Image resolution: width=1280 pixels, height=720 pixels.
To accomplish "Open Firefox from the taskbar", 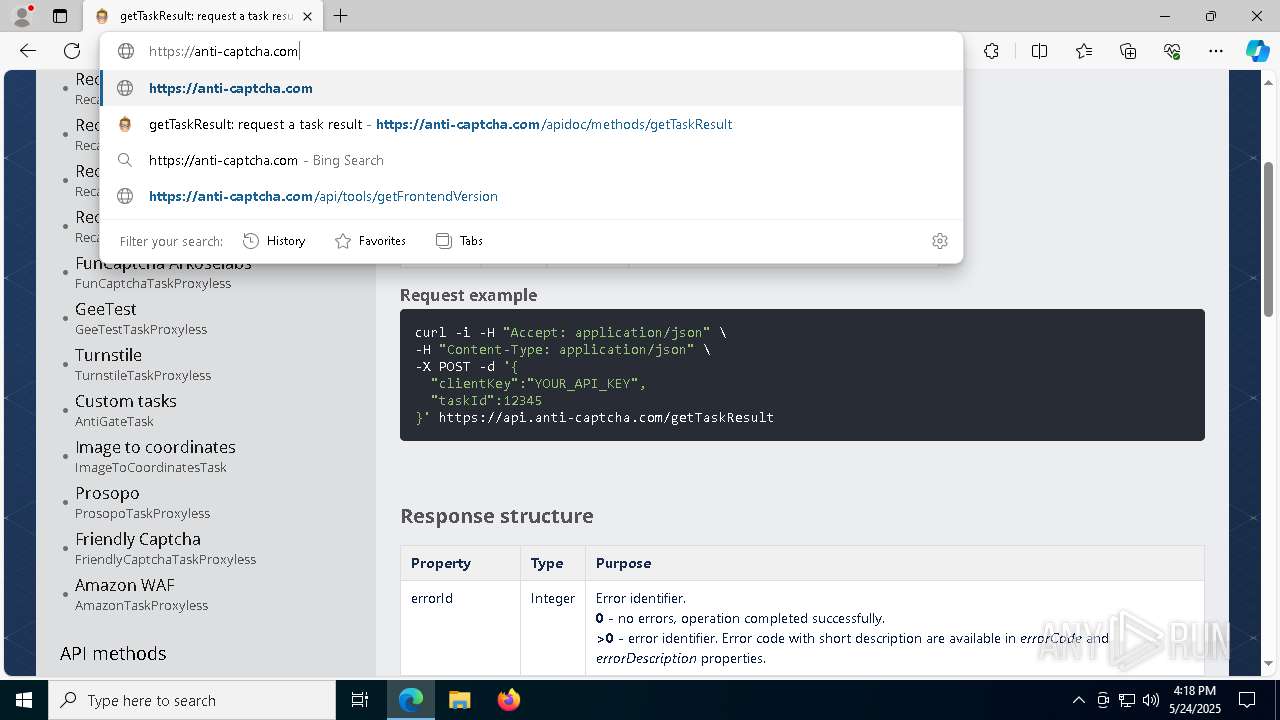I will 509,700.
